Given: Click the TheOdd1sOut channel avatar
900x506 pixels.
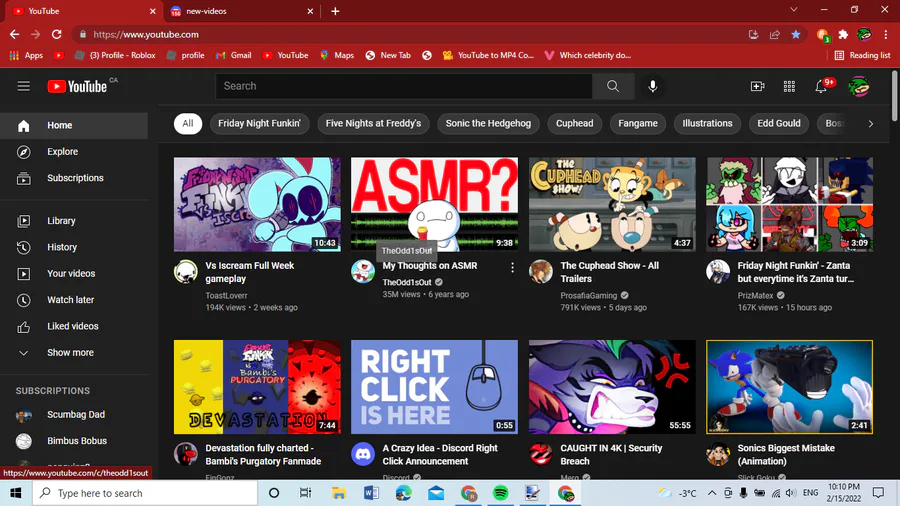Looking at the screenshot, I should pos(363,271).
